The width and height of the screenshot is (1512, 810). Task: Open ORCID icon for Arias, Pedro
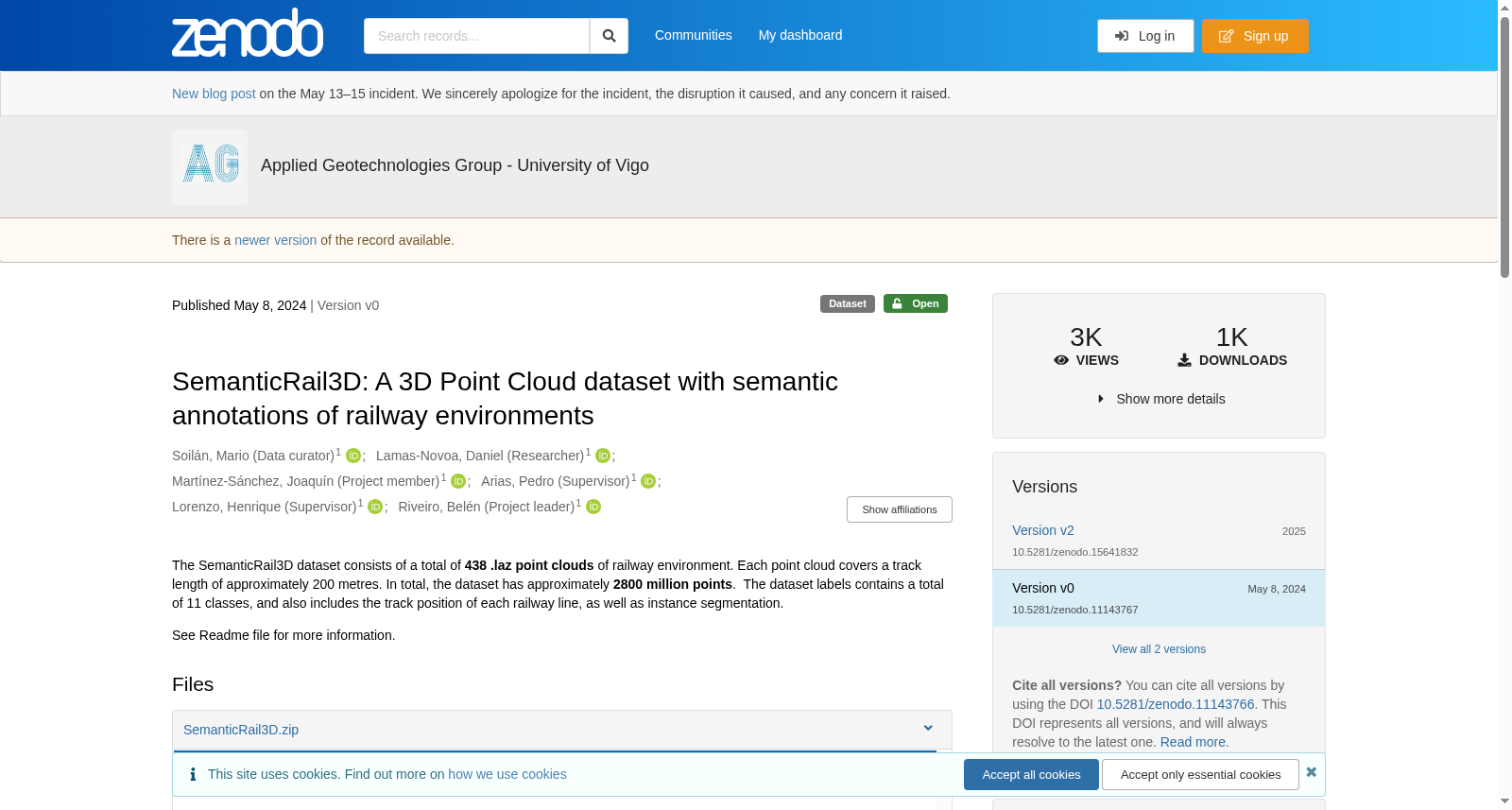click(x=648, y=481)
